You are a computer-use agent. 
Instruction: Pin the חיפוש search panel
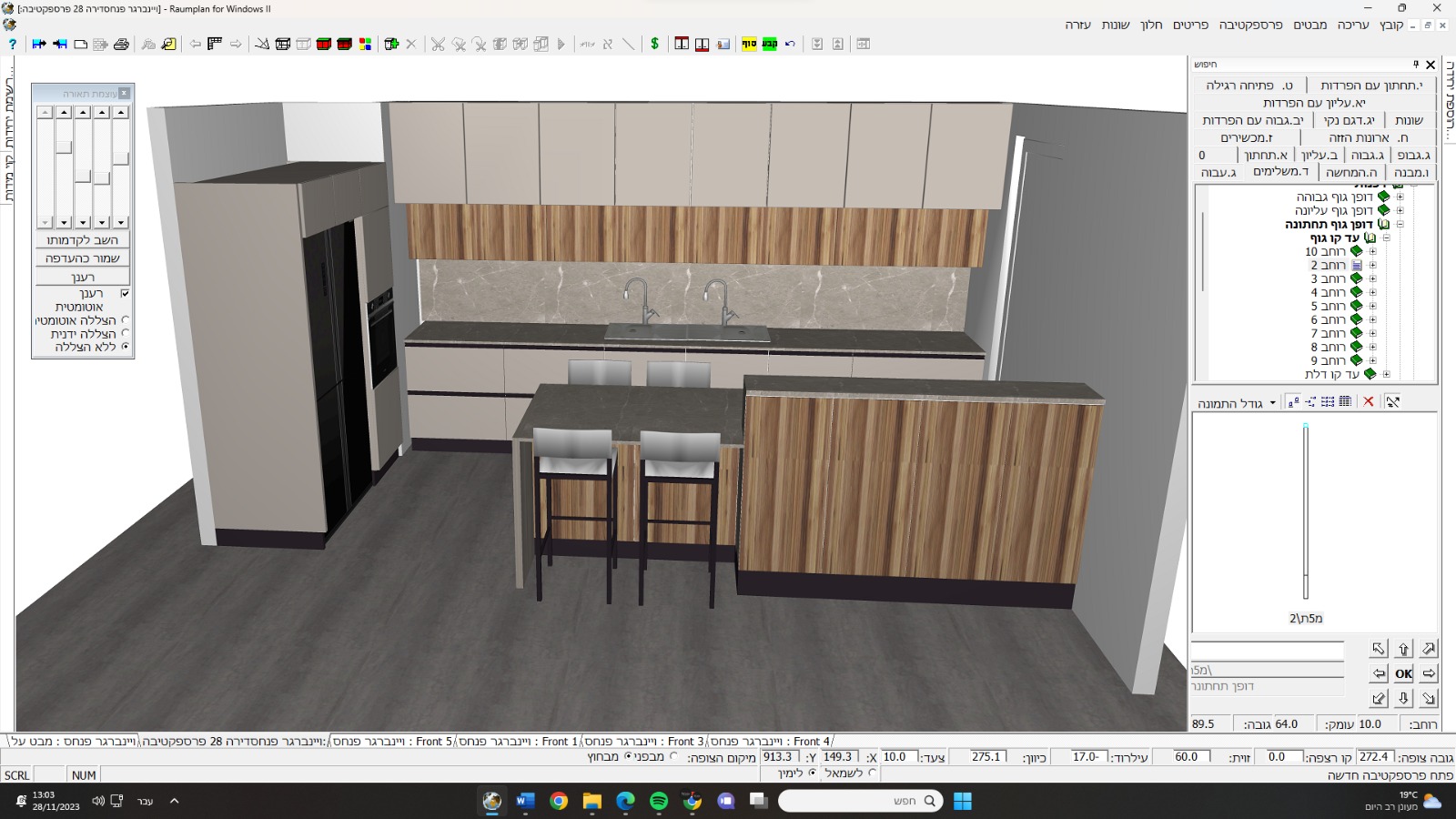click(x=1415, y=65)
